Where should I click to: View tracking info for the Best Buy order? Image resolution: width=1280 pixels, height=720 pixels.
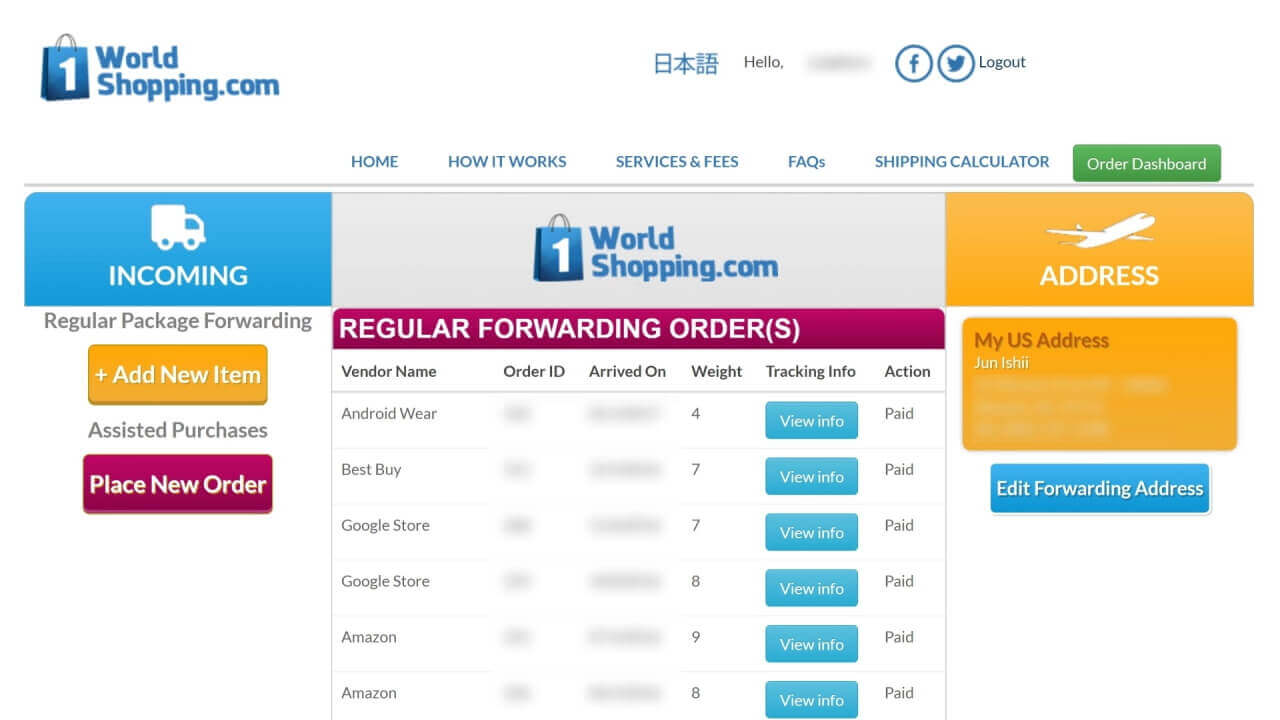coord(811,476)
